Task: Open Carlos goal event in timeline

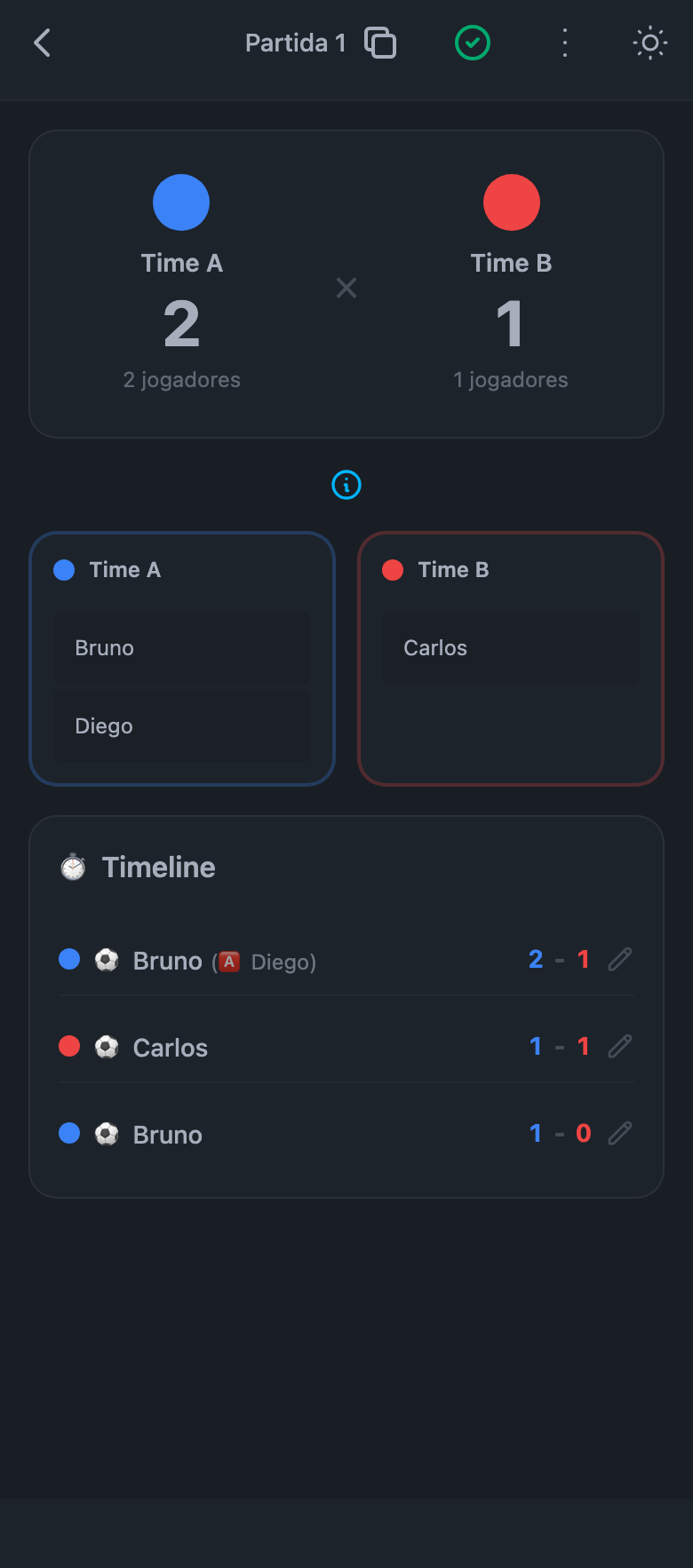Action: point(170,1048)
